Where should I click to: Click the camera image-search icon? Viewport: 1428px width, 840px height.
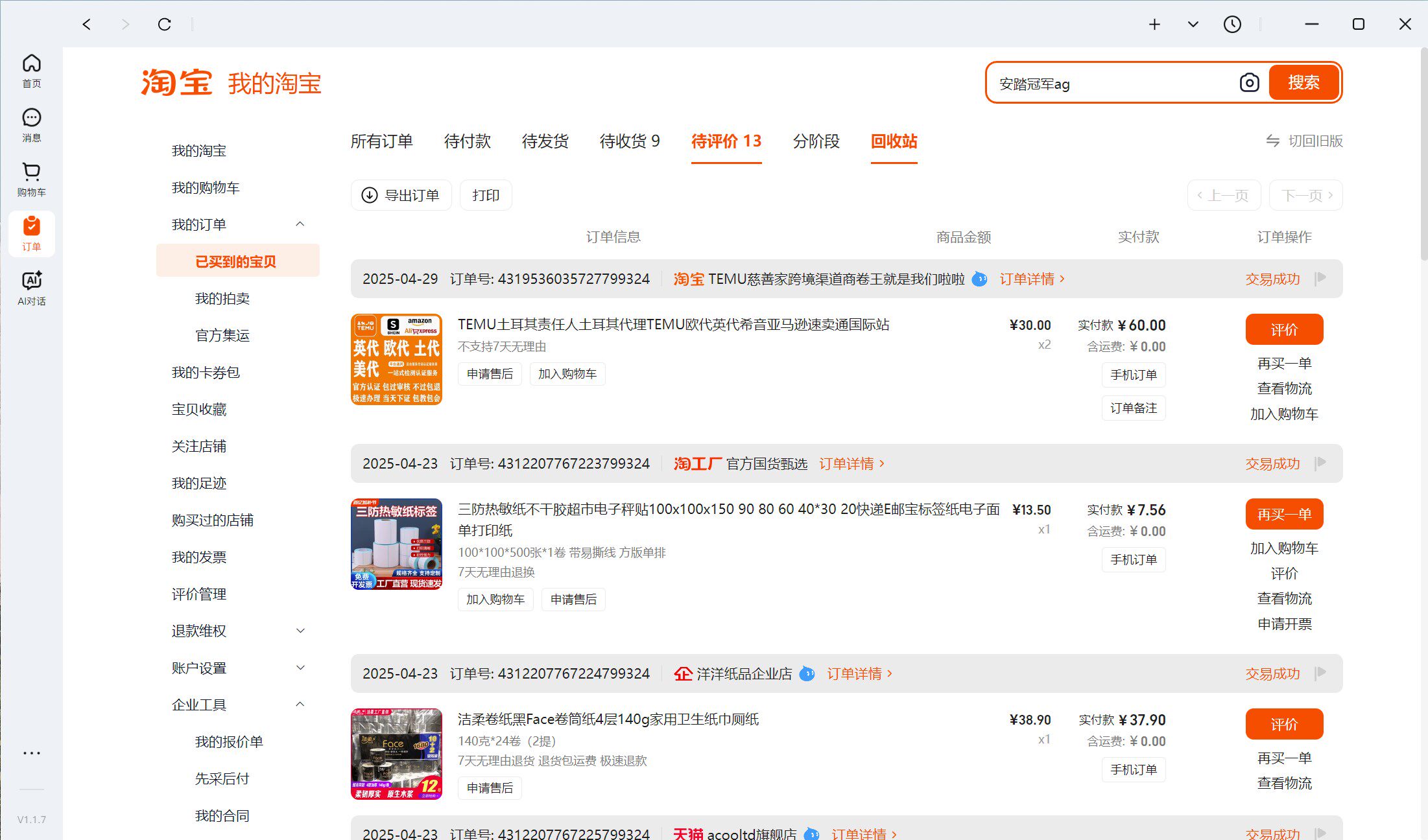(x=1249, y=83)
